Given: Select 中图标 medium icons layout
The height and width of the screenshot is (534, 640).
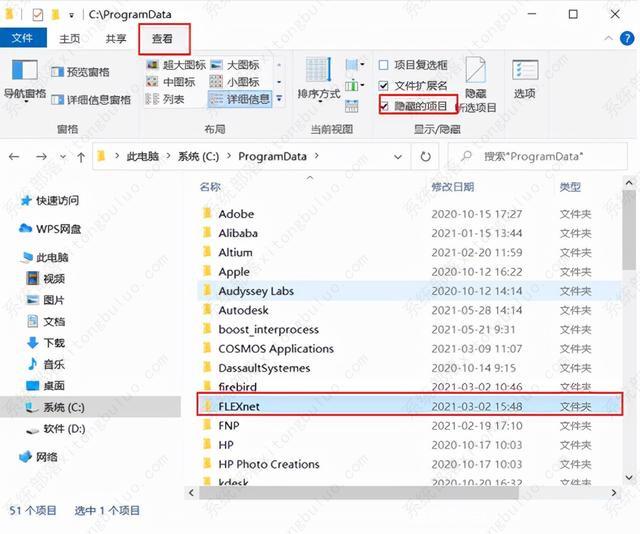Looking at the screenshot, I should pos(171,82).
